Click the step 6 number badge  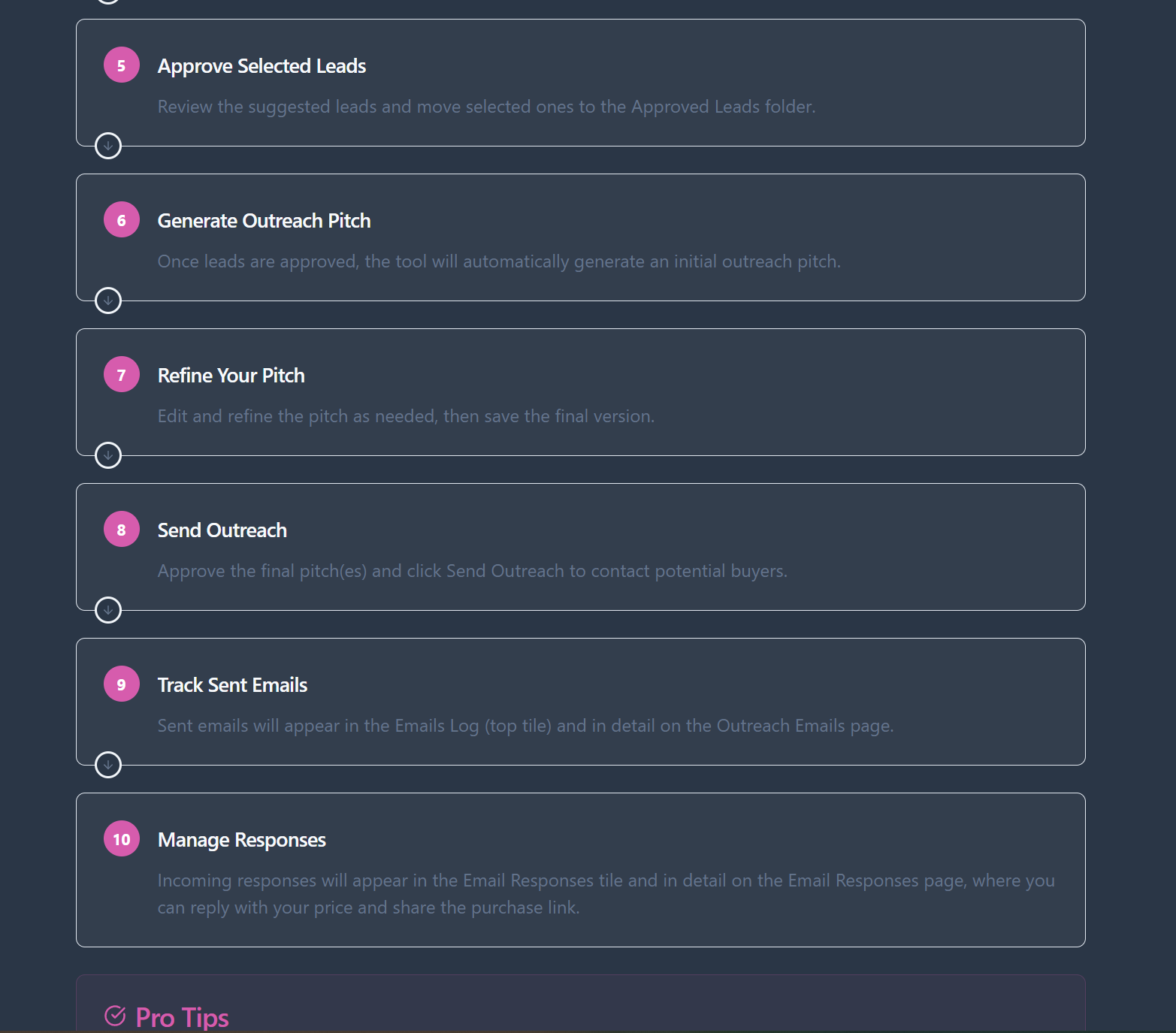point(121,220)
